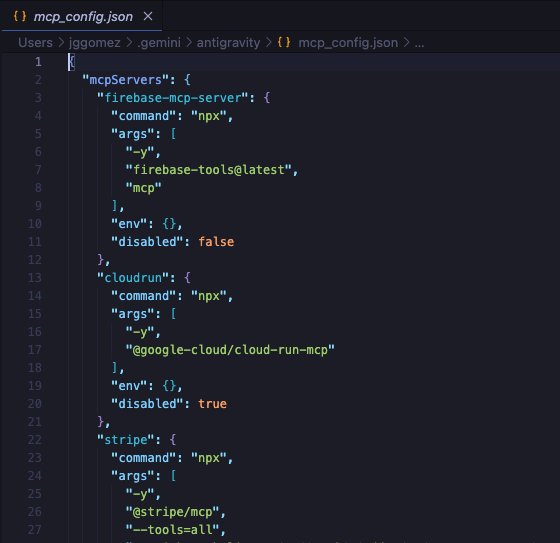Click "command" key on line 23
The image size is (560, 543).
click(144, 458)
